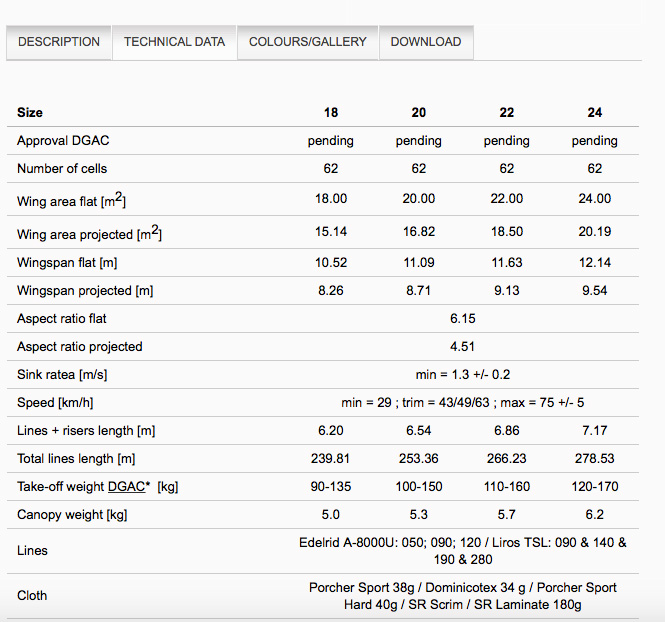Select the Approval DGAC row label
The width and height of the screenshot is (665, 622).
pyautogui.click(x=63, y=140)
